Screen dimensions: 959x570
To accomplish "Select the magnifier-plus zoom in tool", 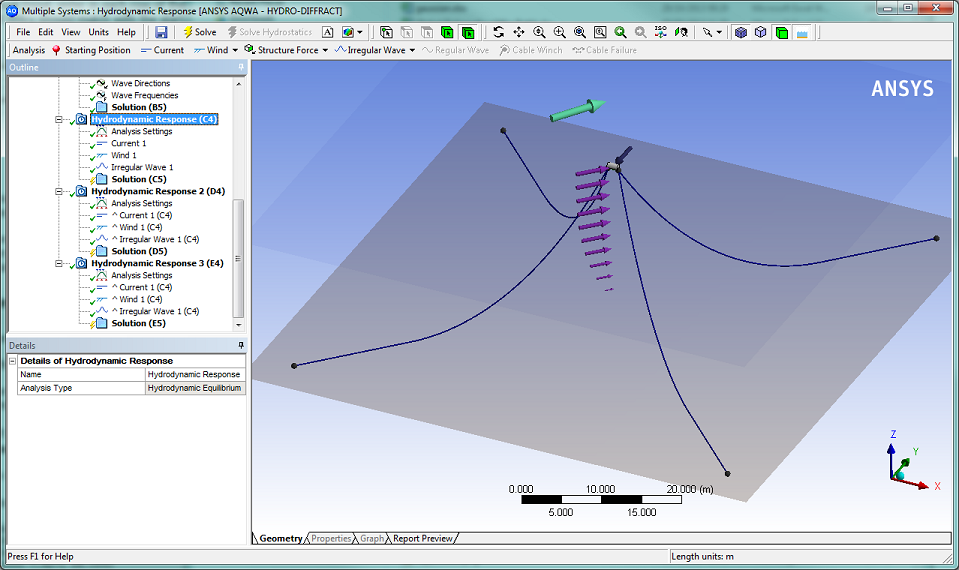I will 559,32.
